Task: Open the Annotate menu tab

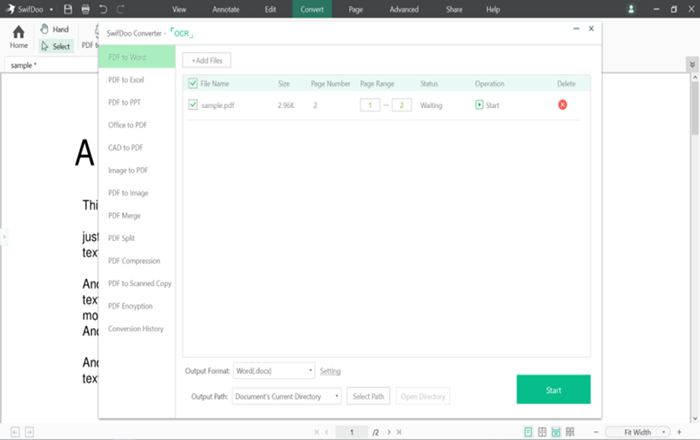Action: tap(225, 9)
